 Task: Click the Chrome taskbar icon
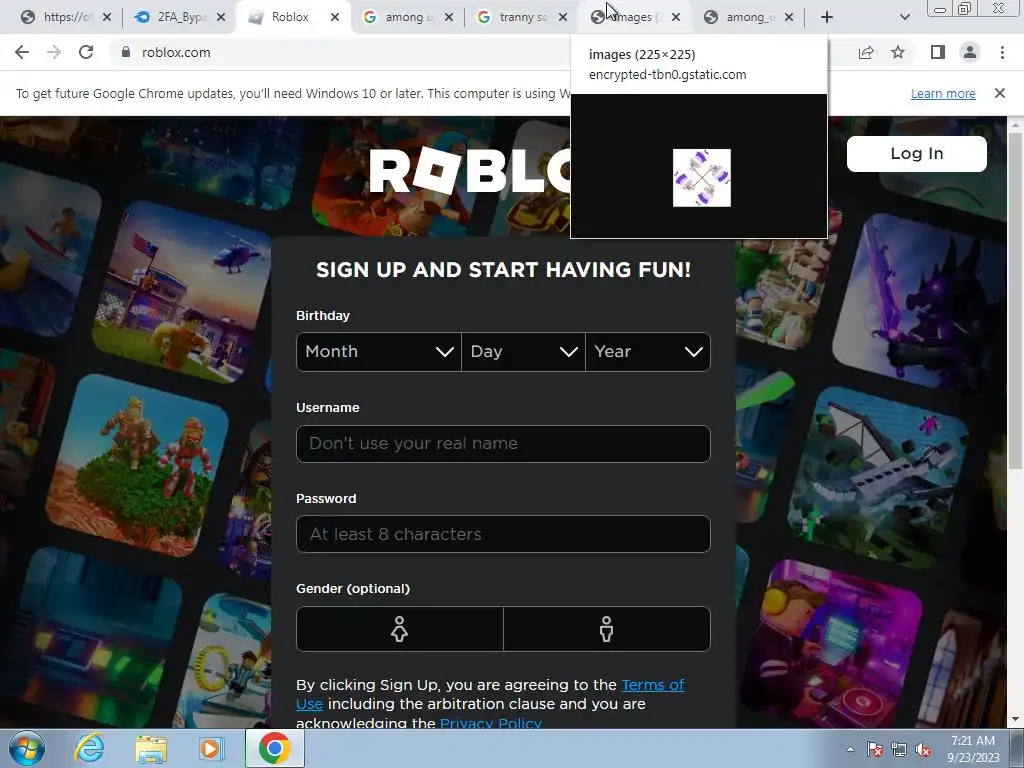coord(274,748)
